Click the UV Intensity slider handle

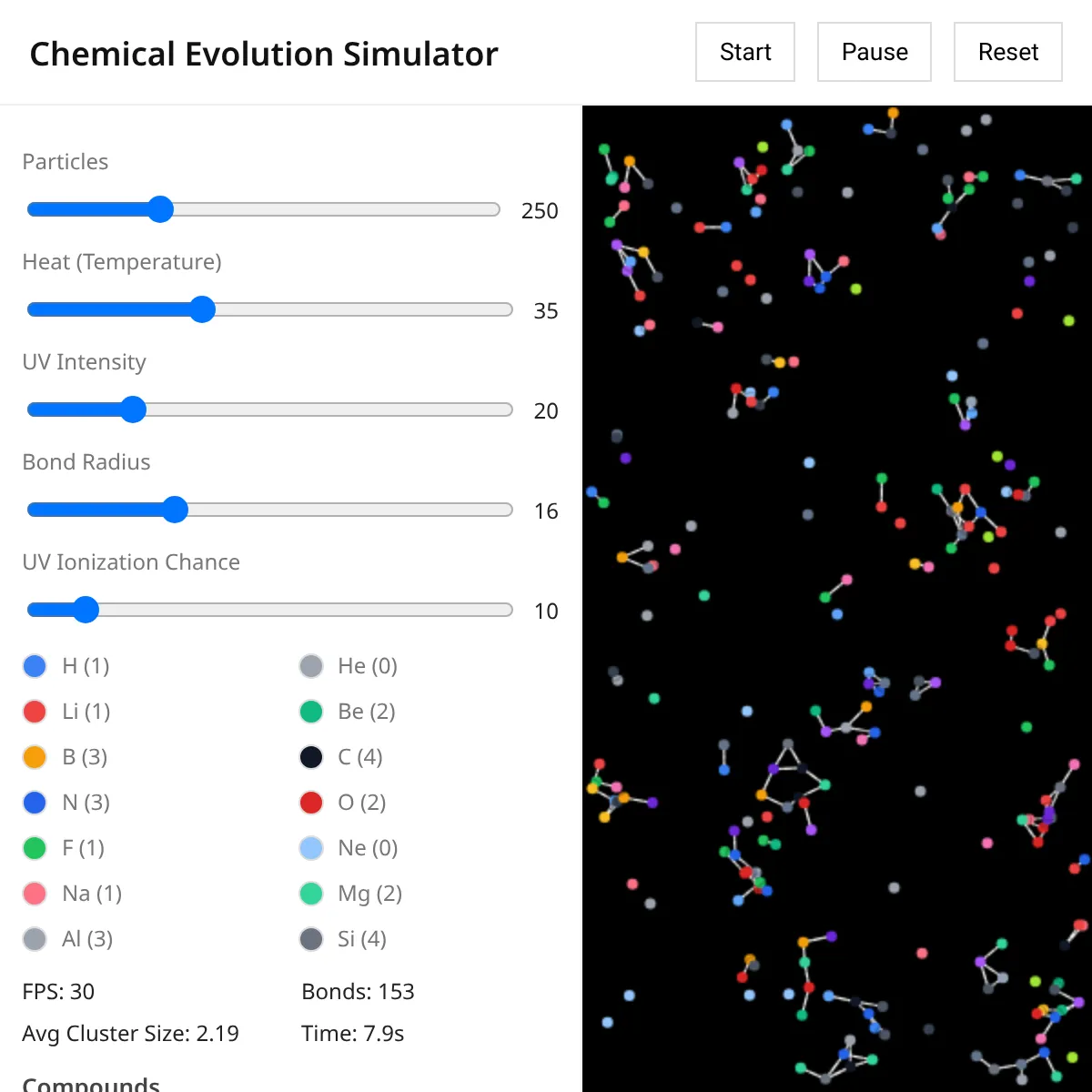[x=133, y=409]
